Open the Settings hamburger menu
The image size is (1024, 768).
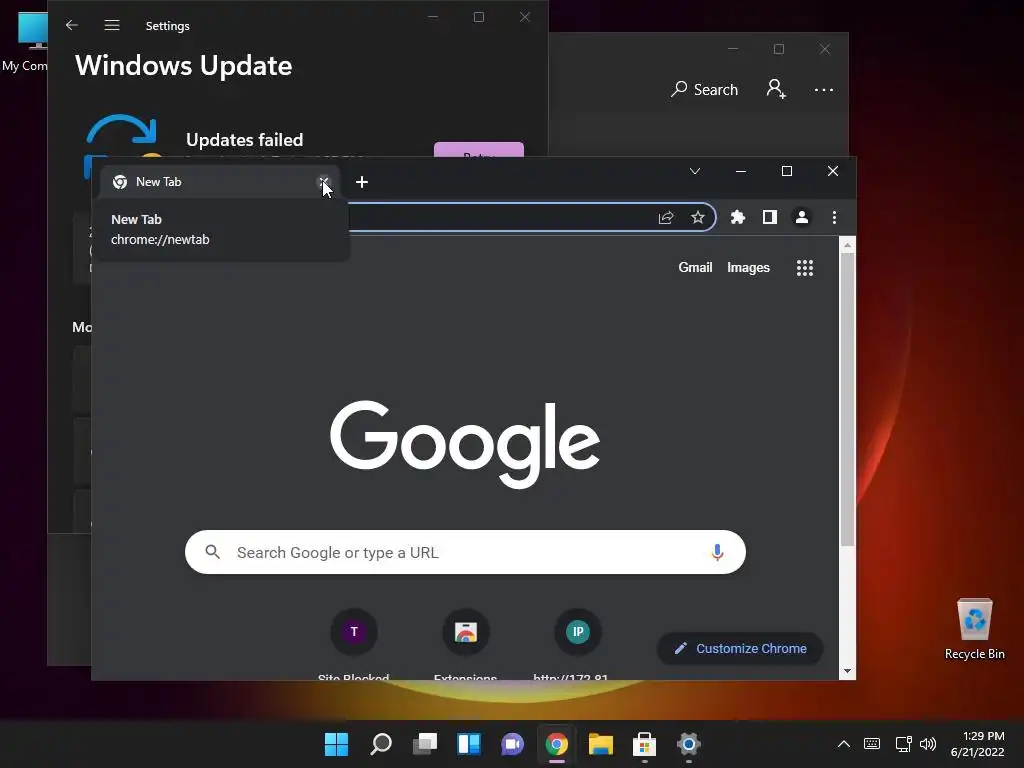(x=112, y=25)
